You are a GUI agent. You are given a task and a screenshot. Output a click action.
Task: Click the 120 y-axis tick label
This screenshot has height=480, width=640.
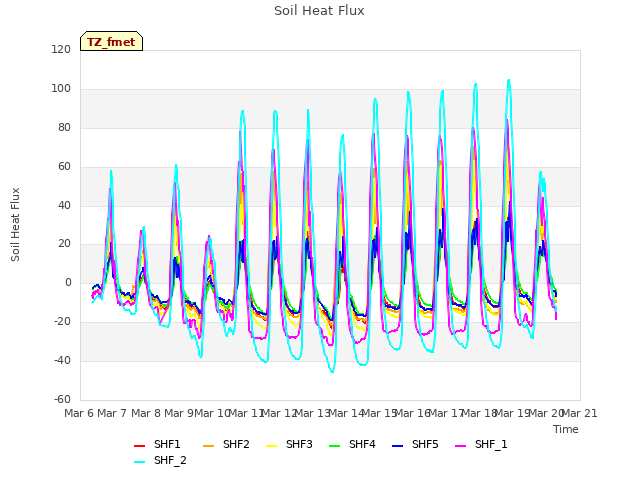coord(61,50)
